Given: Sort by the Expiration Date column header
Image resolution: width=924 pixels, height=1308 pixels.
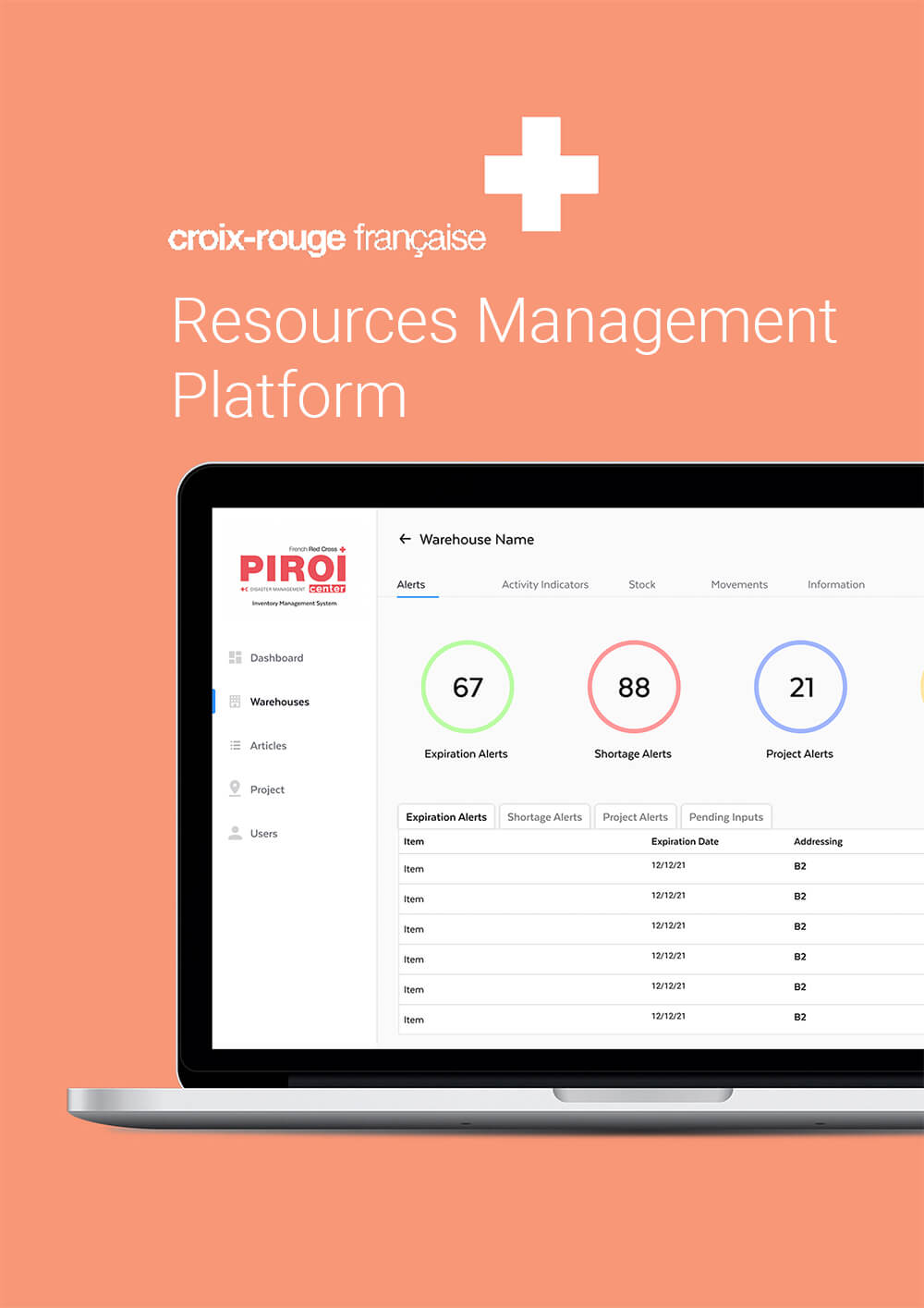Looking at the screenshot, I should (x=685, y=841).
